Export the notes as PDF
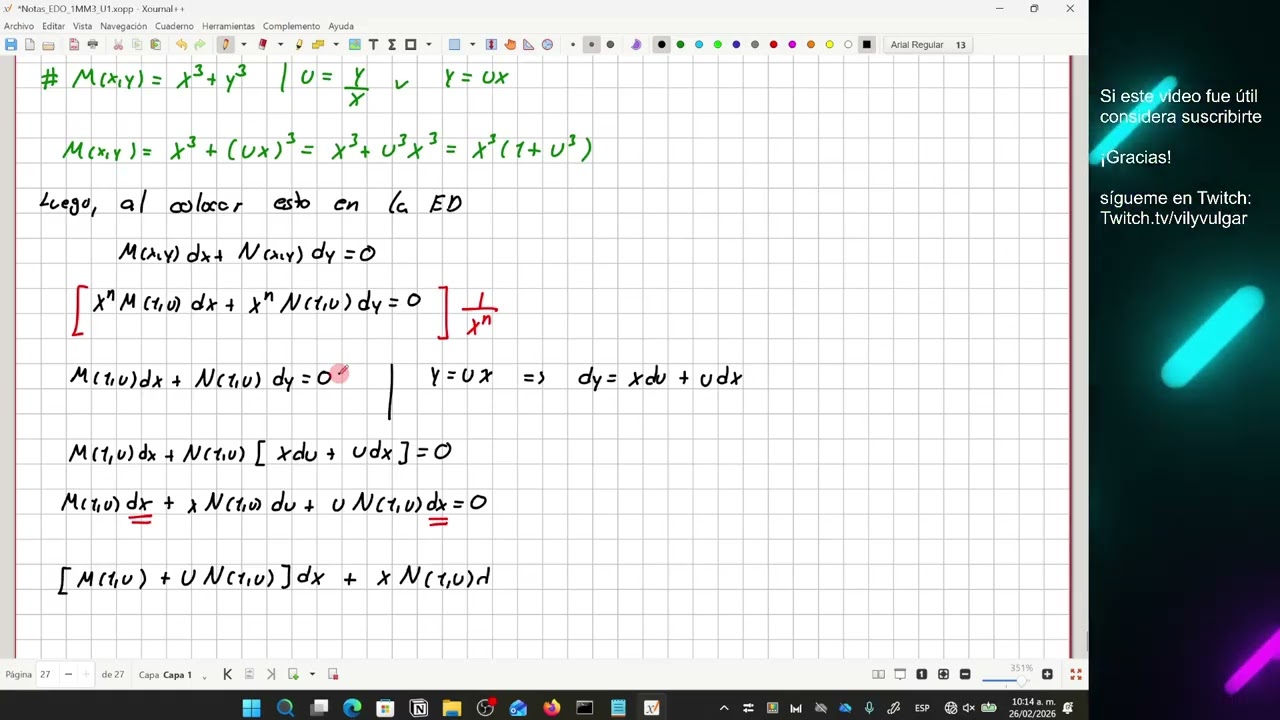Screen dimensions: 1280x720 click(x=74, y=44)
